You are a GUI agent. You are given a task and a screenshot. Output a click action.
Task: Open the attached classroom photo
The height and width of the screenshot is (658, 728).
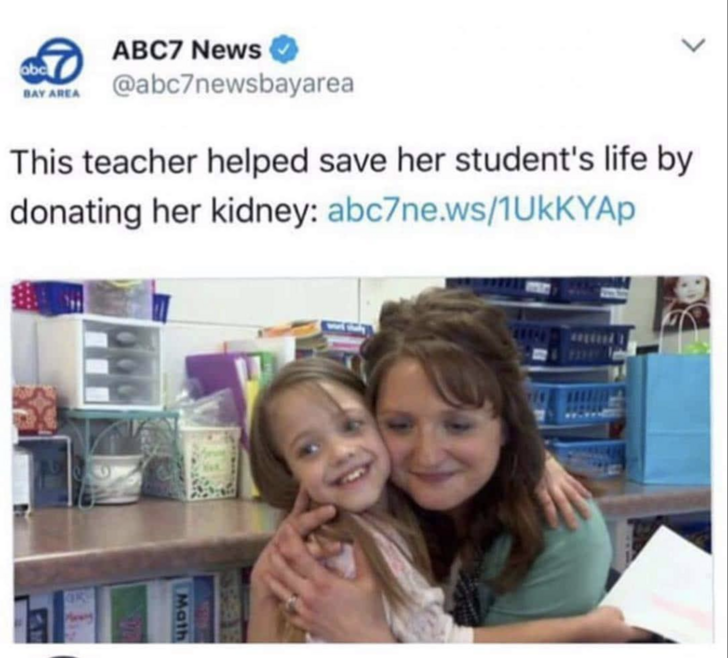(362, 459)
